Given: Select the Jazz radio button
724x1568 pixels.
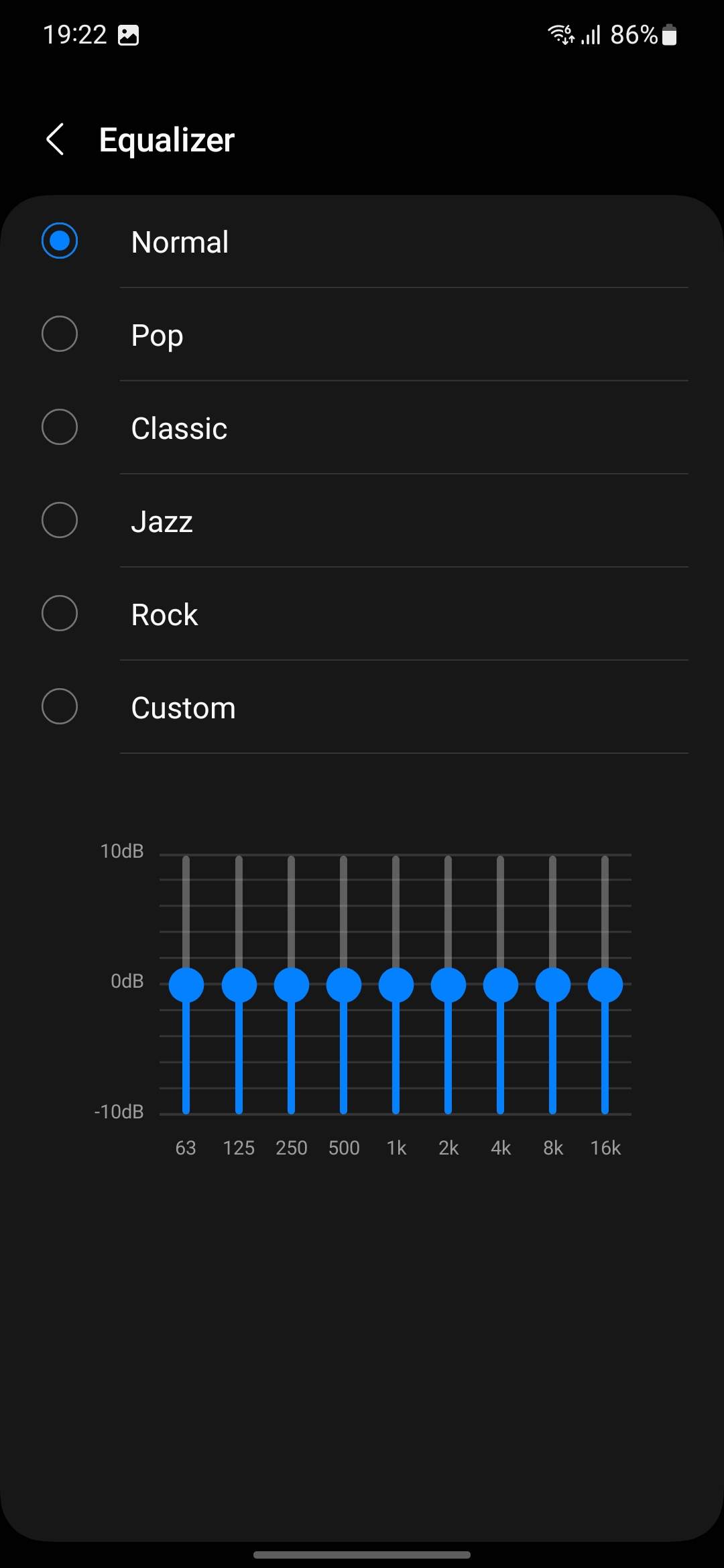Looking at the screenshot, I should pos(60,521).
